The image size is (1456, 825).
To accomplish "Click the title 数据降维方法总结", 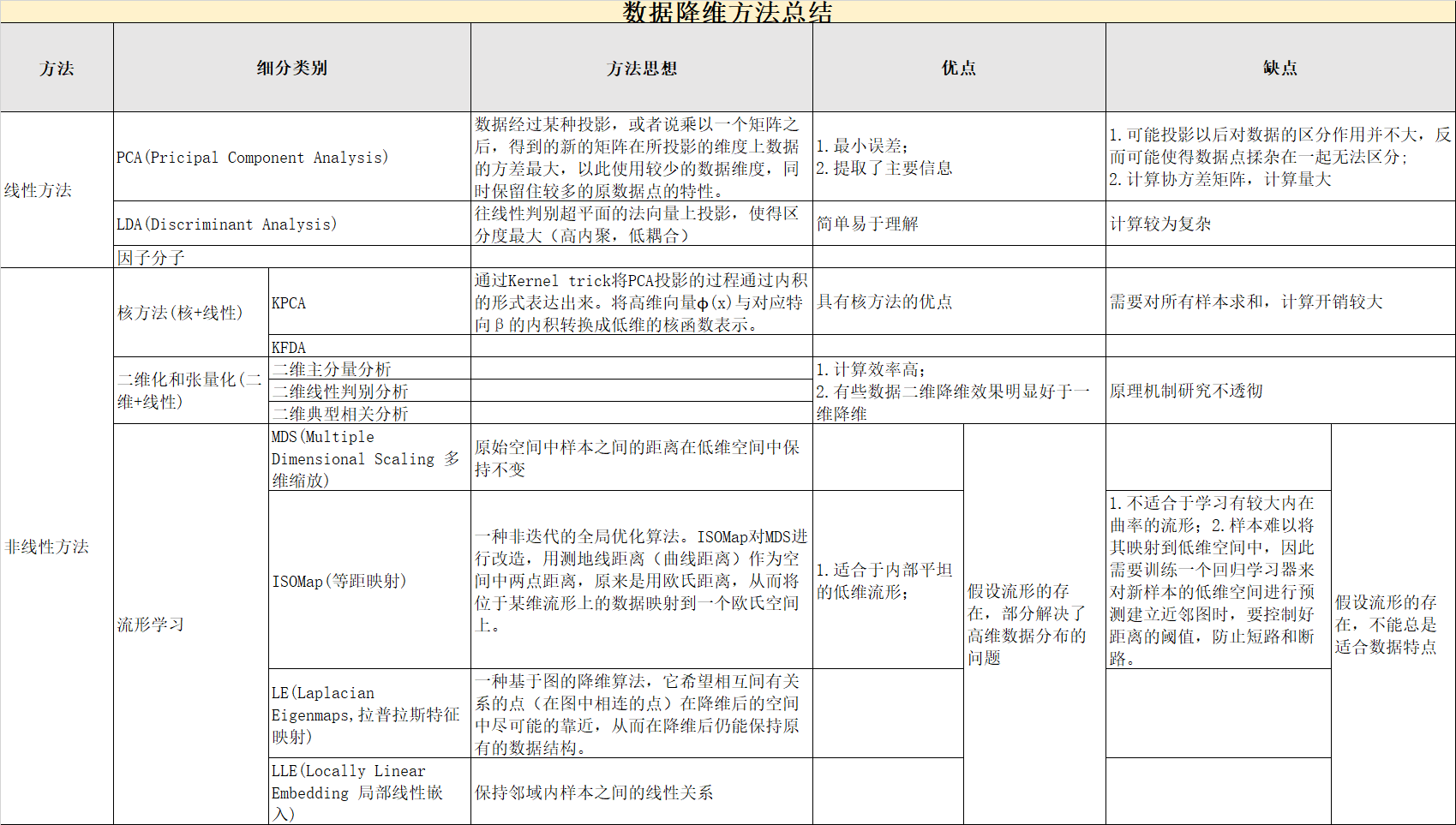I will coord(727,12).
